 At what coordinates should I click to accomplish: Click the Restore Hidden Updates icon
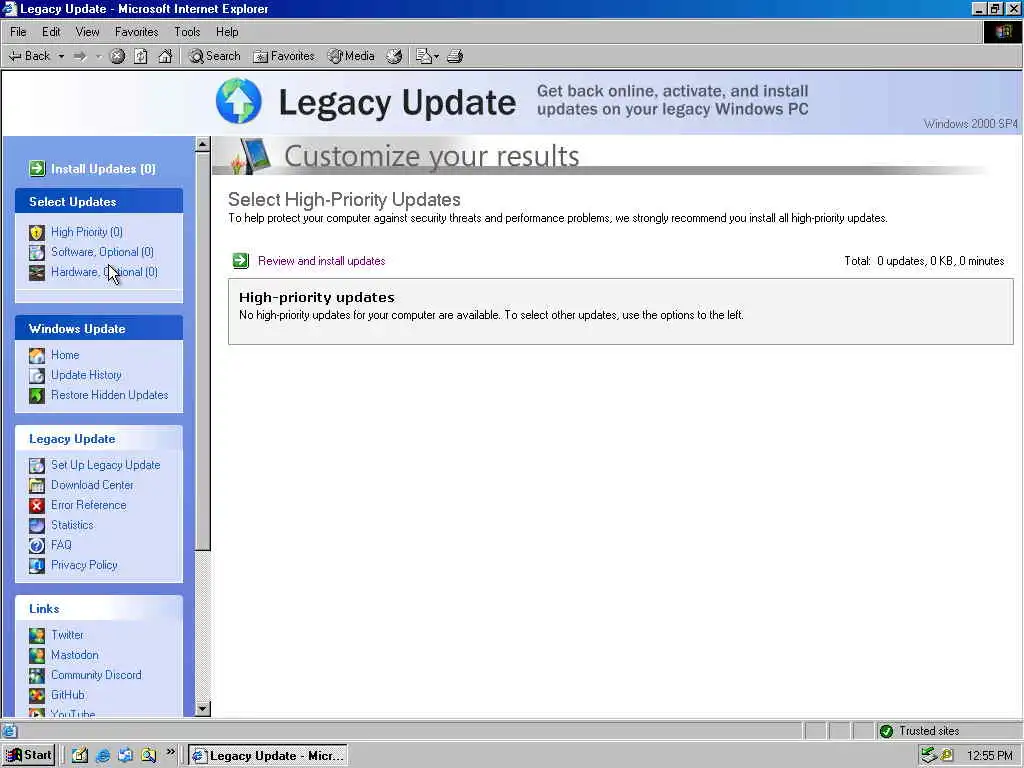coord(37,395)
